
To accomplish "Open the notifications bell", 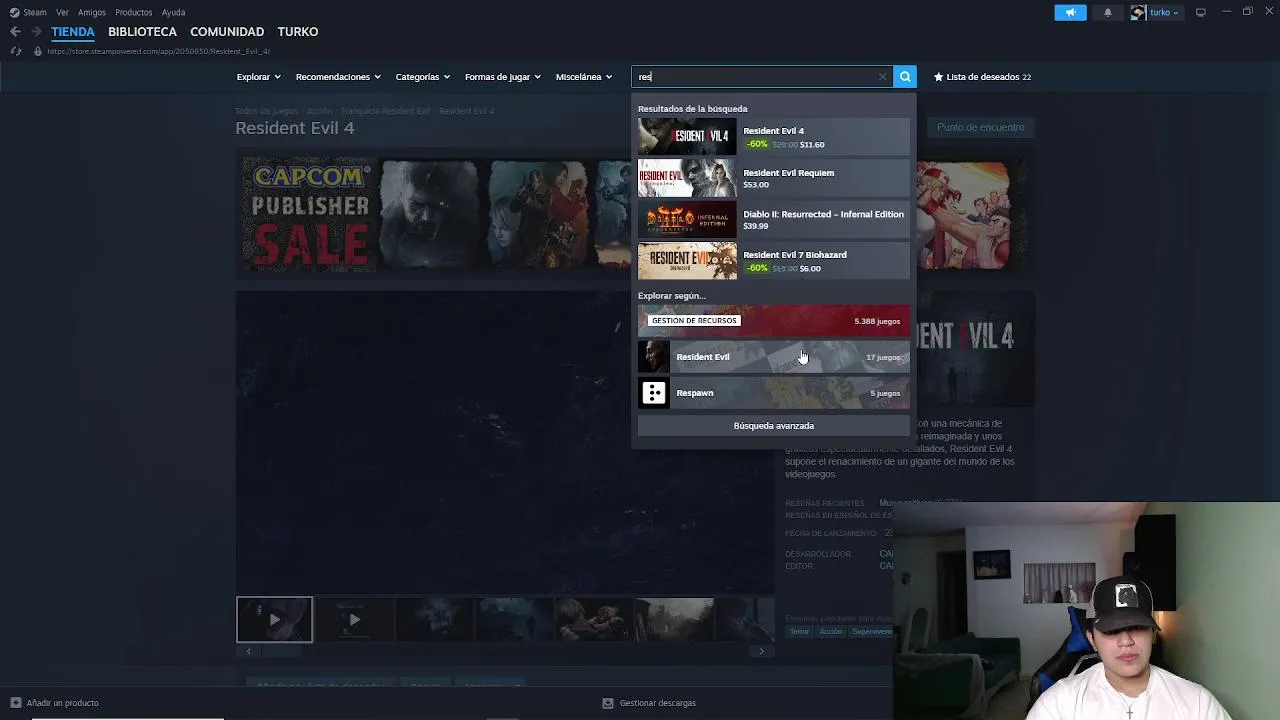I will pos(1107,13).
